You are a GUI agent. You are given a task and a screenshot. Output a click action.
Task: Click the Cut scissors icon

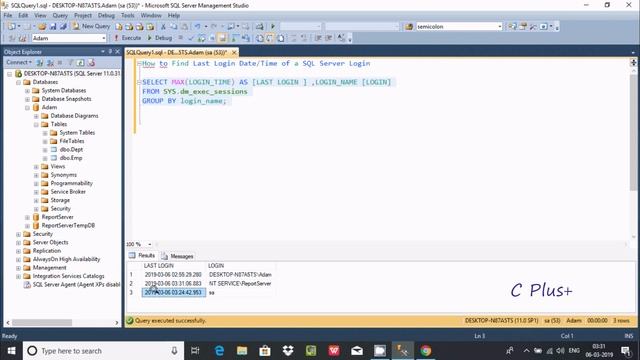click(163, 26)
